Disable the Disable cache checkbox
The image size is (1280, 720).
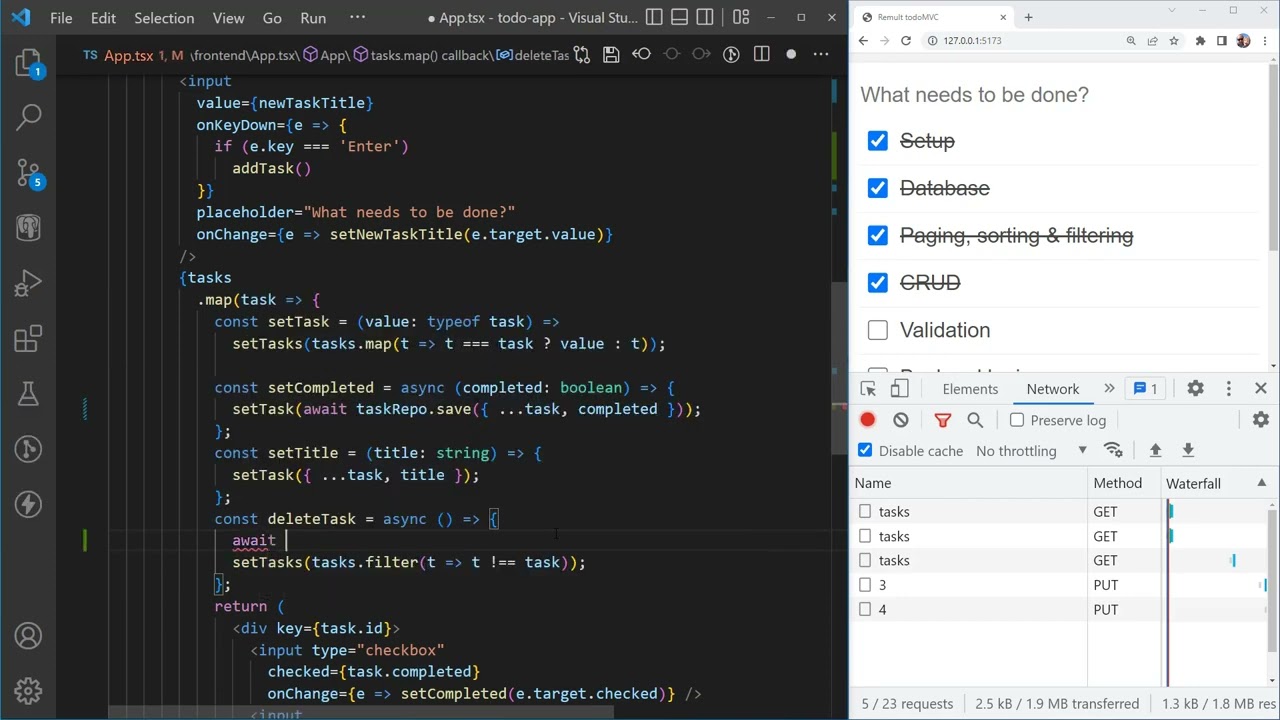(x=865, y=451)
